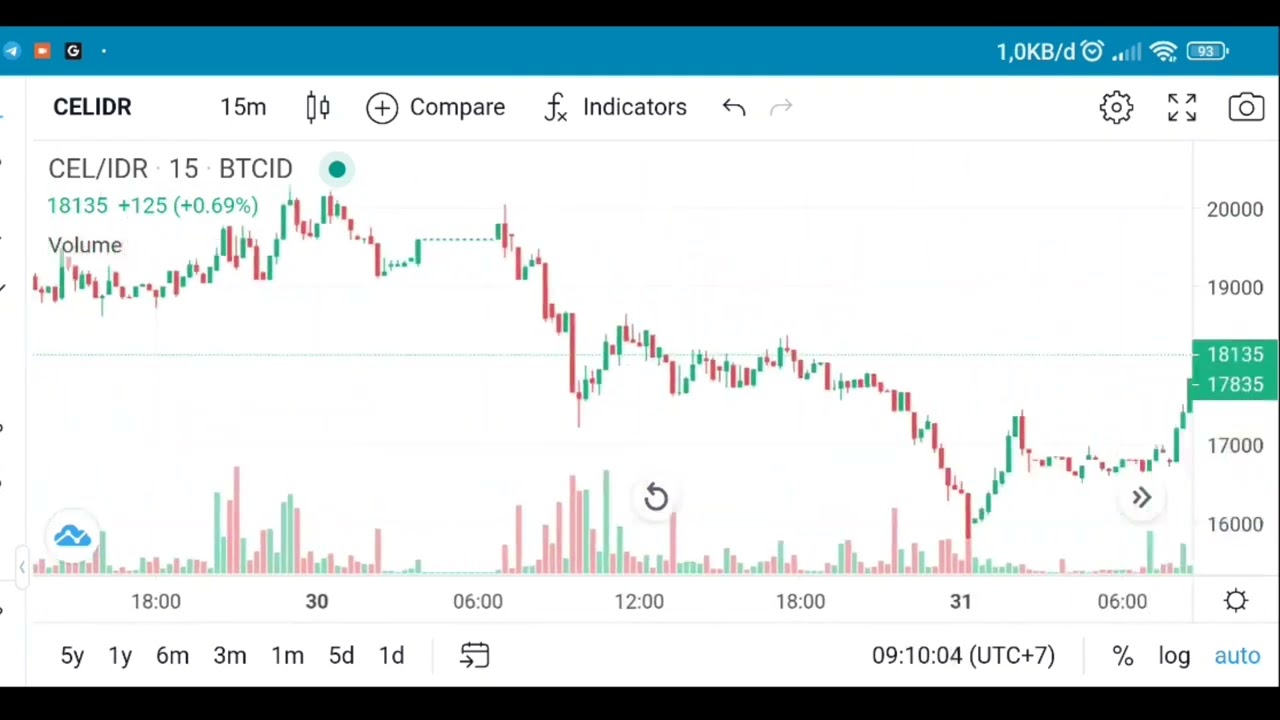Viewport: 1280px width, 720px height.
Task: Open the Indicators panel
Action: click(x=615, y=107)
